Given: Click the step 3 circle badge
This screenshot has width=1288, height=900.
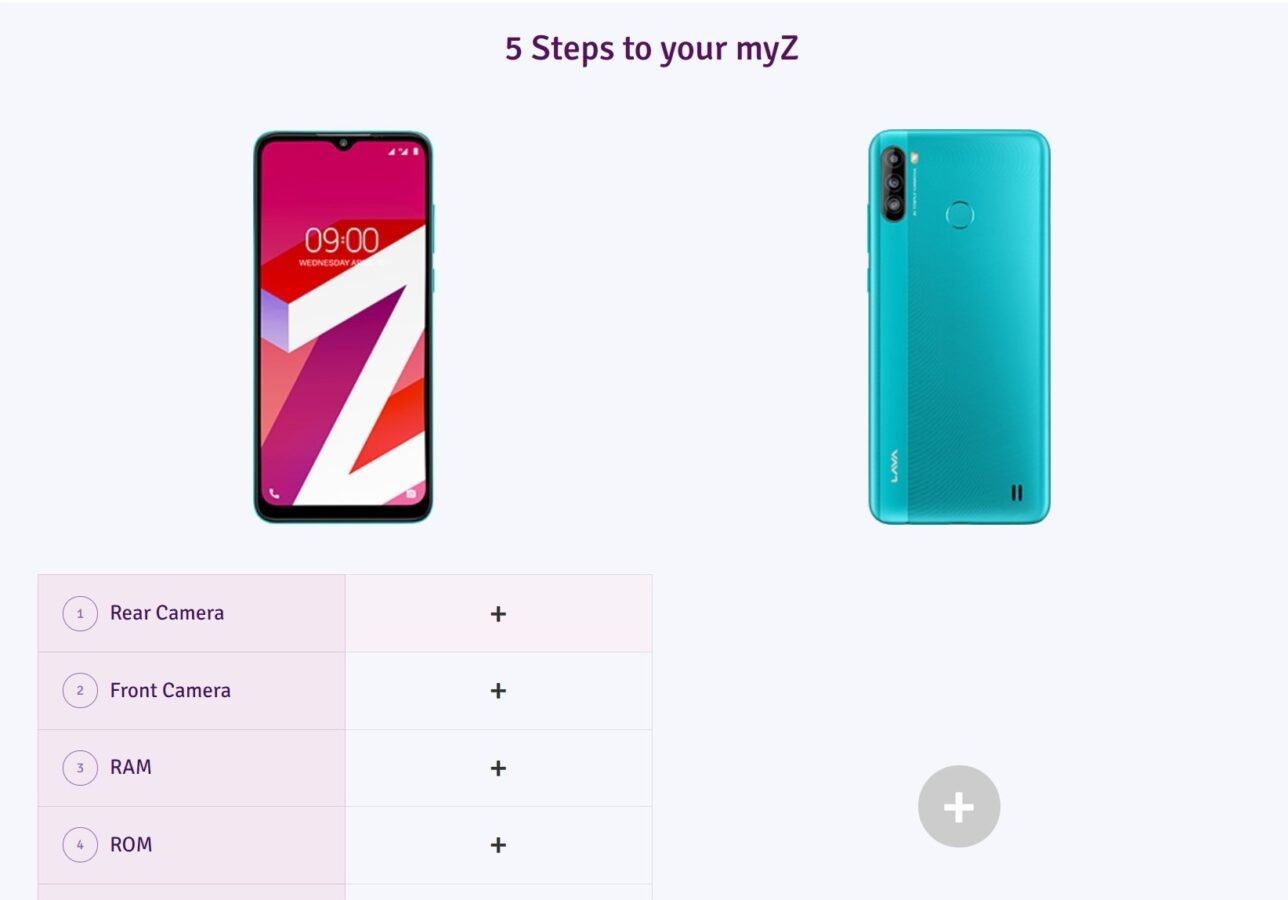Looking at the screenshot, I should (80, 768).
